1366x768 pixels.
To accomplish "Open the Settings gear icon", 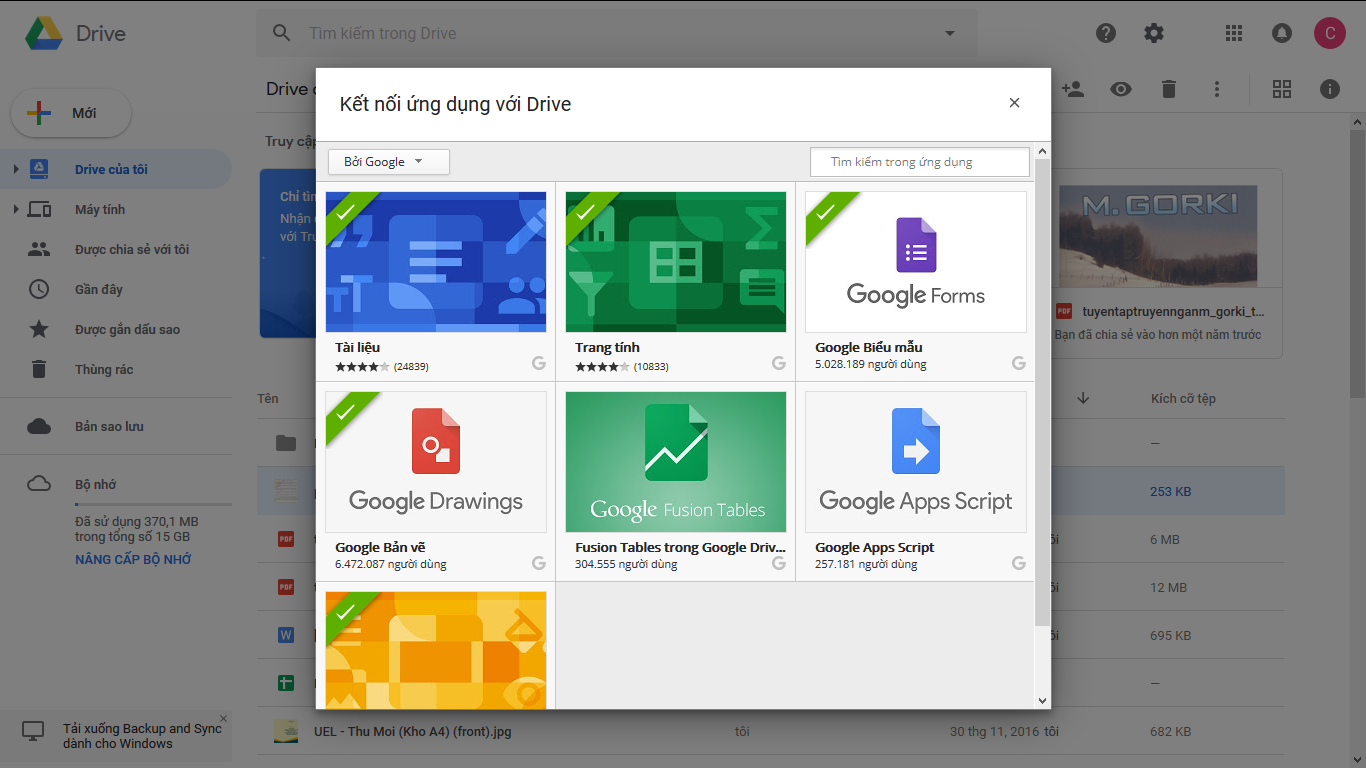I will [x=1154, y=33].
